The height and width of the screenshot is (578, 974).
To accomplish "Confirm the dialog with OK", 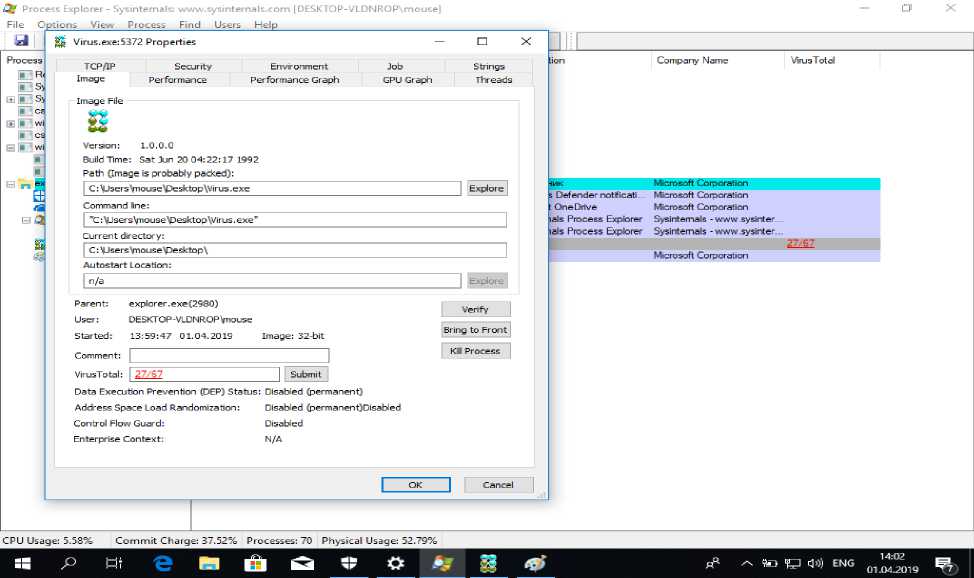I will (x=416, y=485).
